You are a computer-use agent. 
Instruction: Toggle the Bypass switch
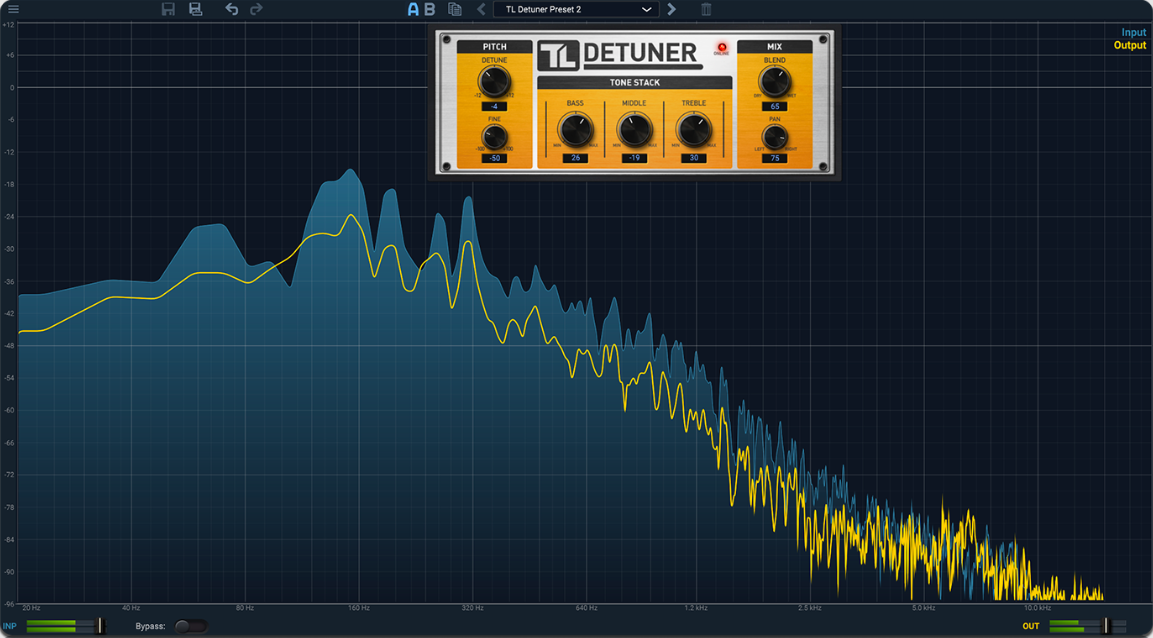pos(191,626)
